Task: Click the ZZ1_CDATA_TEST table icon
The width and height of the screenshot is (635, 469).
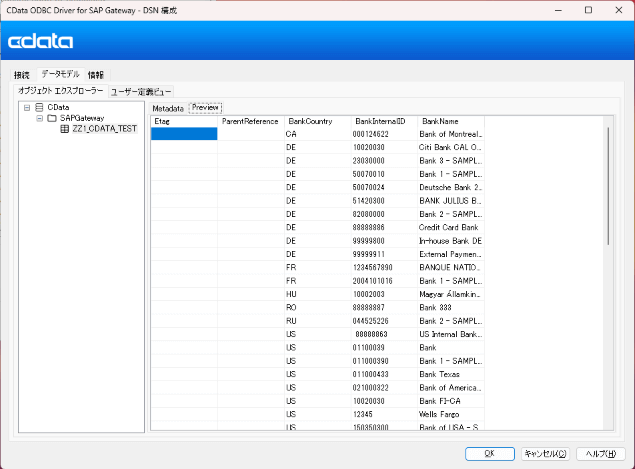Action: [64, 129]
